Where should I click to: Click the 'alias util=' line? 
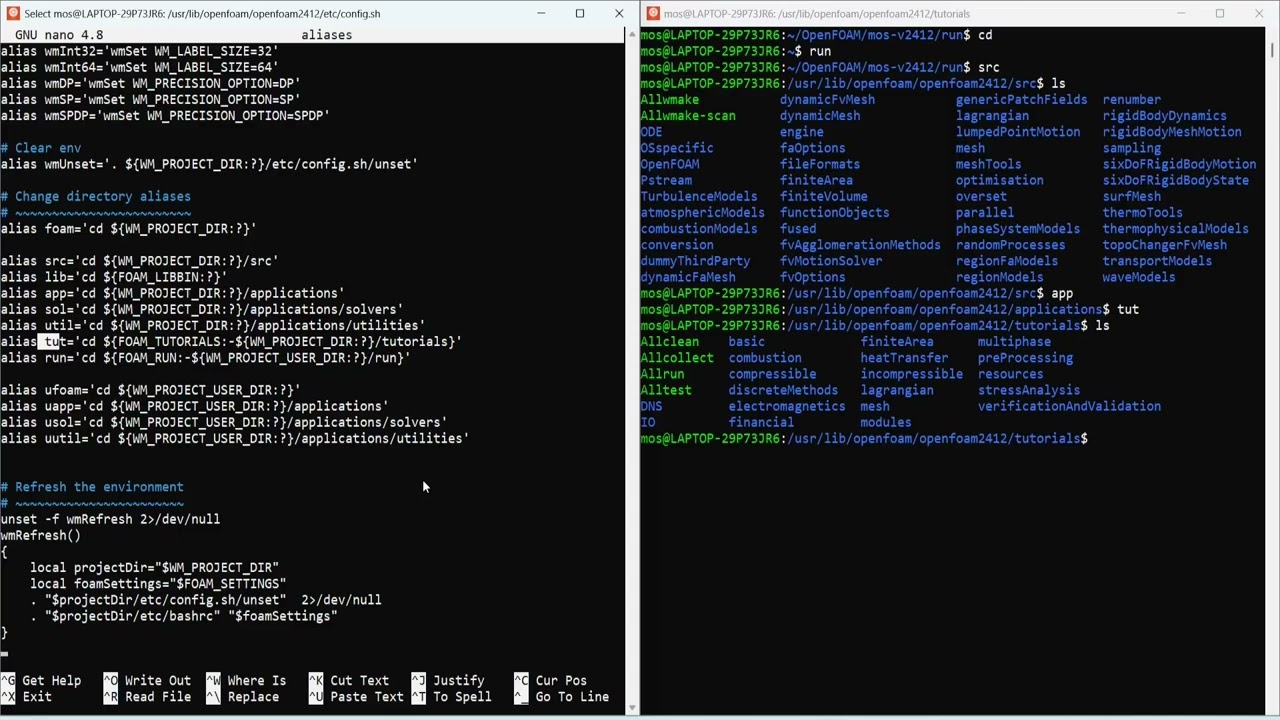coord(213,325)
